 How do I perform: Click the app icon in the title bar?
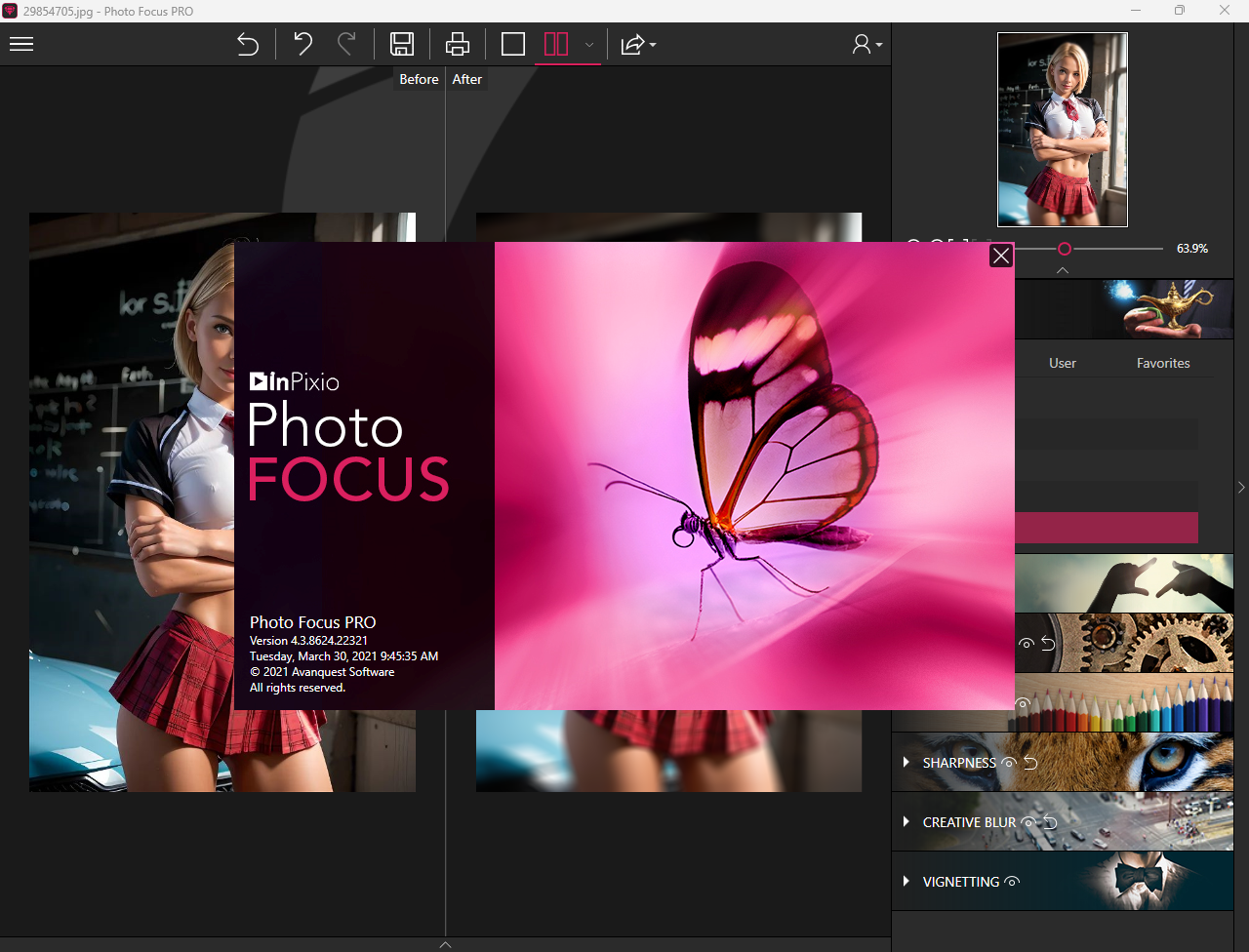click(x=10, y=11)
